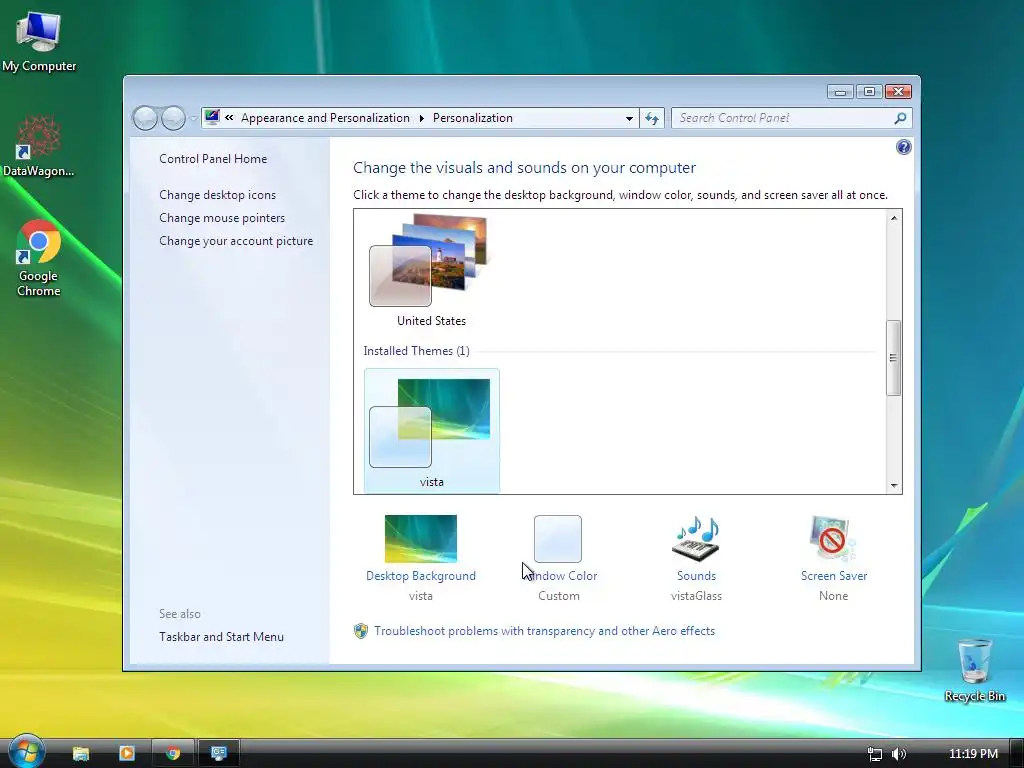Image resolution: width=1024 pixels, height=768 pixels.
Task: Open the media player taskbar icon
Action: coord(127,753)
